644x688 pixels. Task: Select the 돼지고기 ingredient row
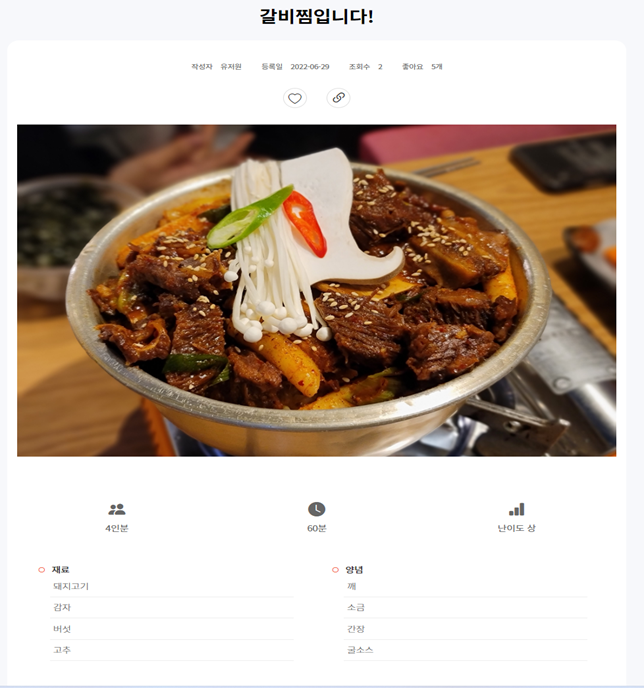coord(172,587)
